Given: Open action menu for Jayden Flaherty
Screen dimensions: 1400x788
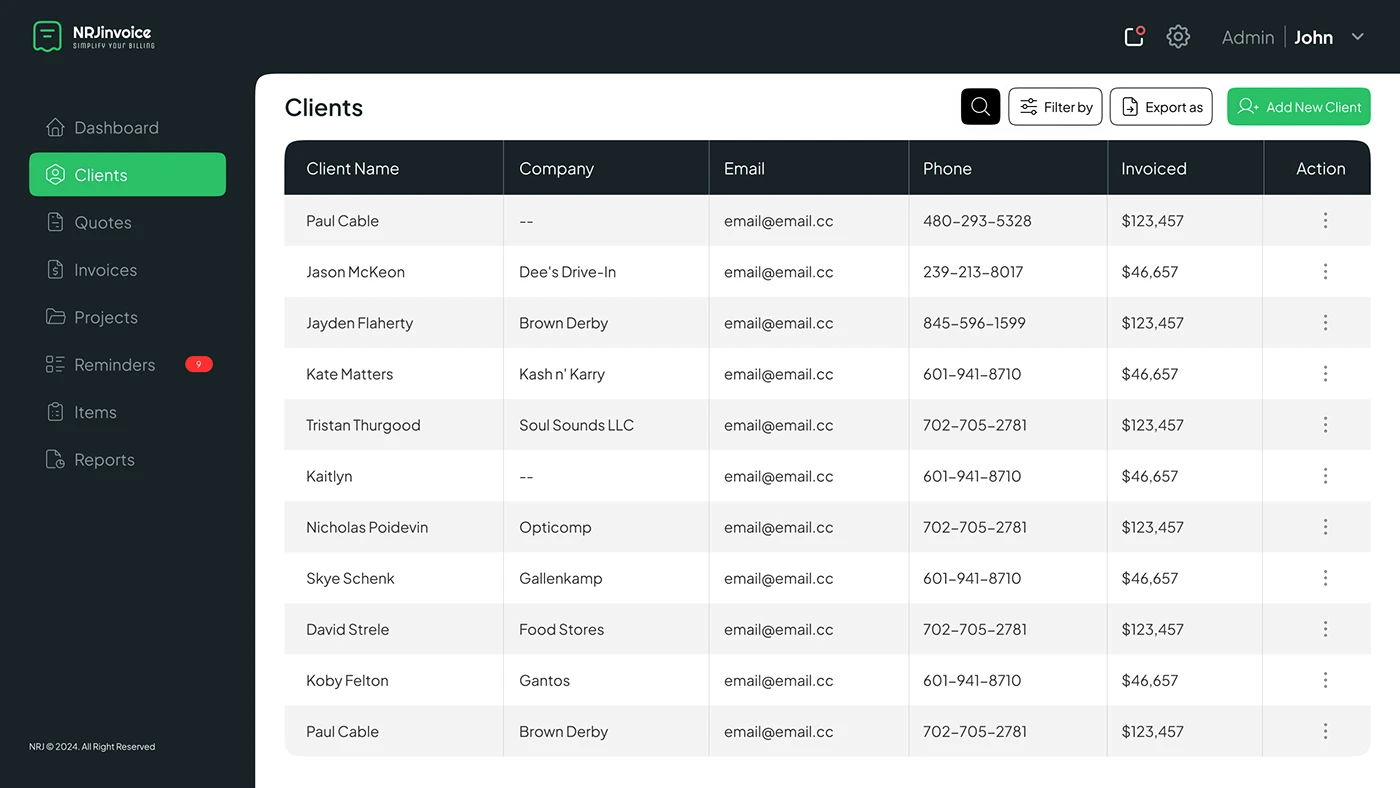Looking at the screenshot, I should 1325,323.
